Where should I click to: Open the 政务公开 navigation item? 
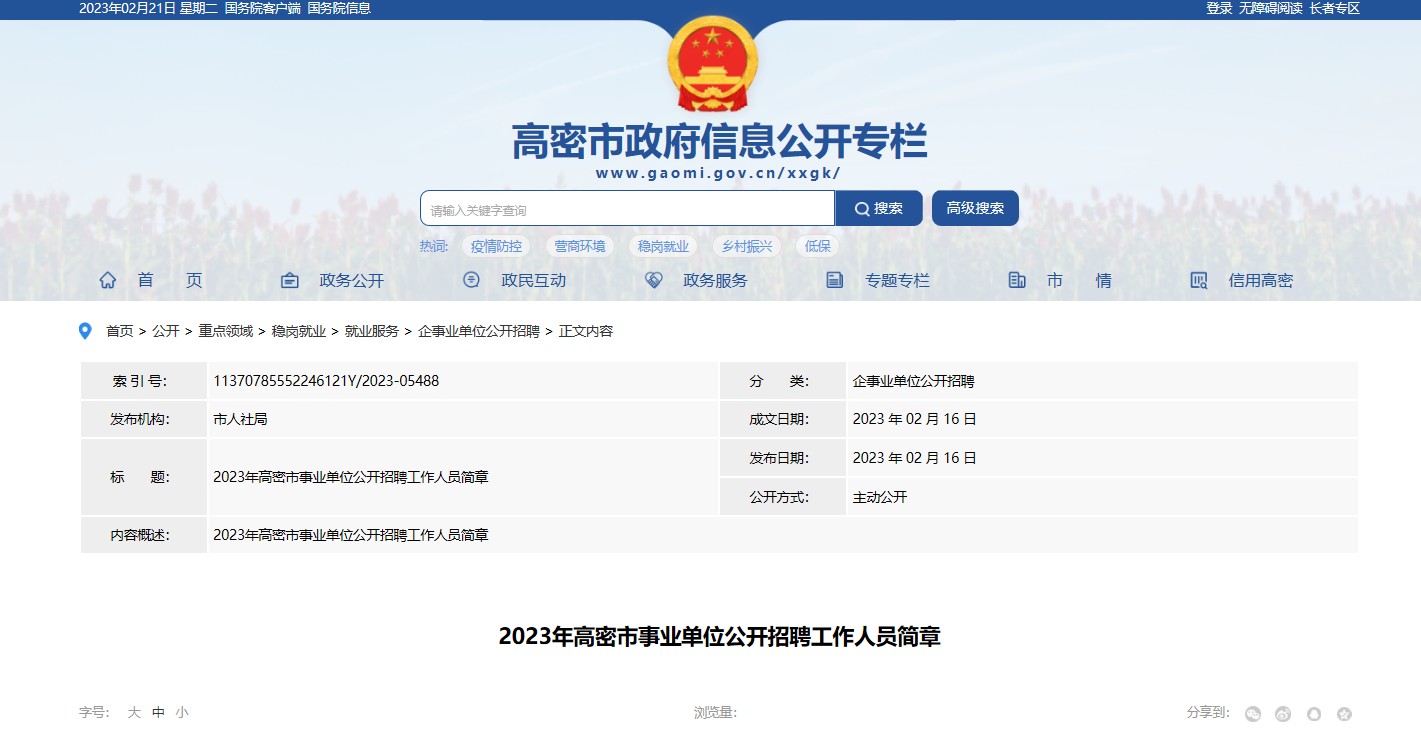coord(352,281)
